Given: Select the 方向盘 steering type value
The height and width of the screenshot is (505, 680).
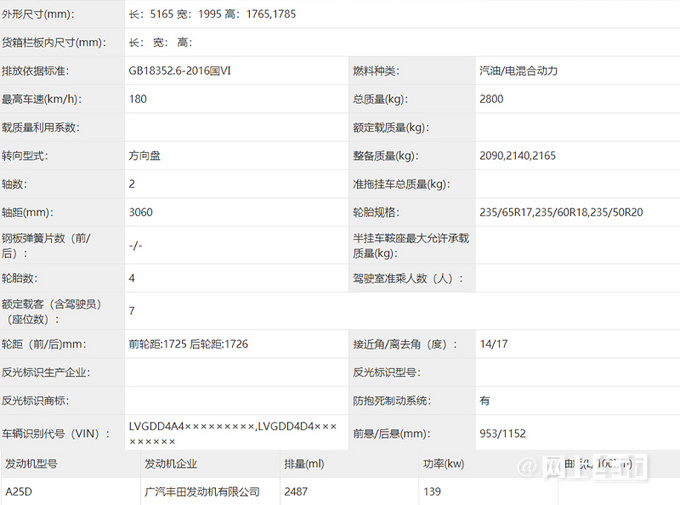Looking at the screenshot, I should click(144, 156).
